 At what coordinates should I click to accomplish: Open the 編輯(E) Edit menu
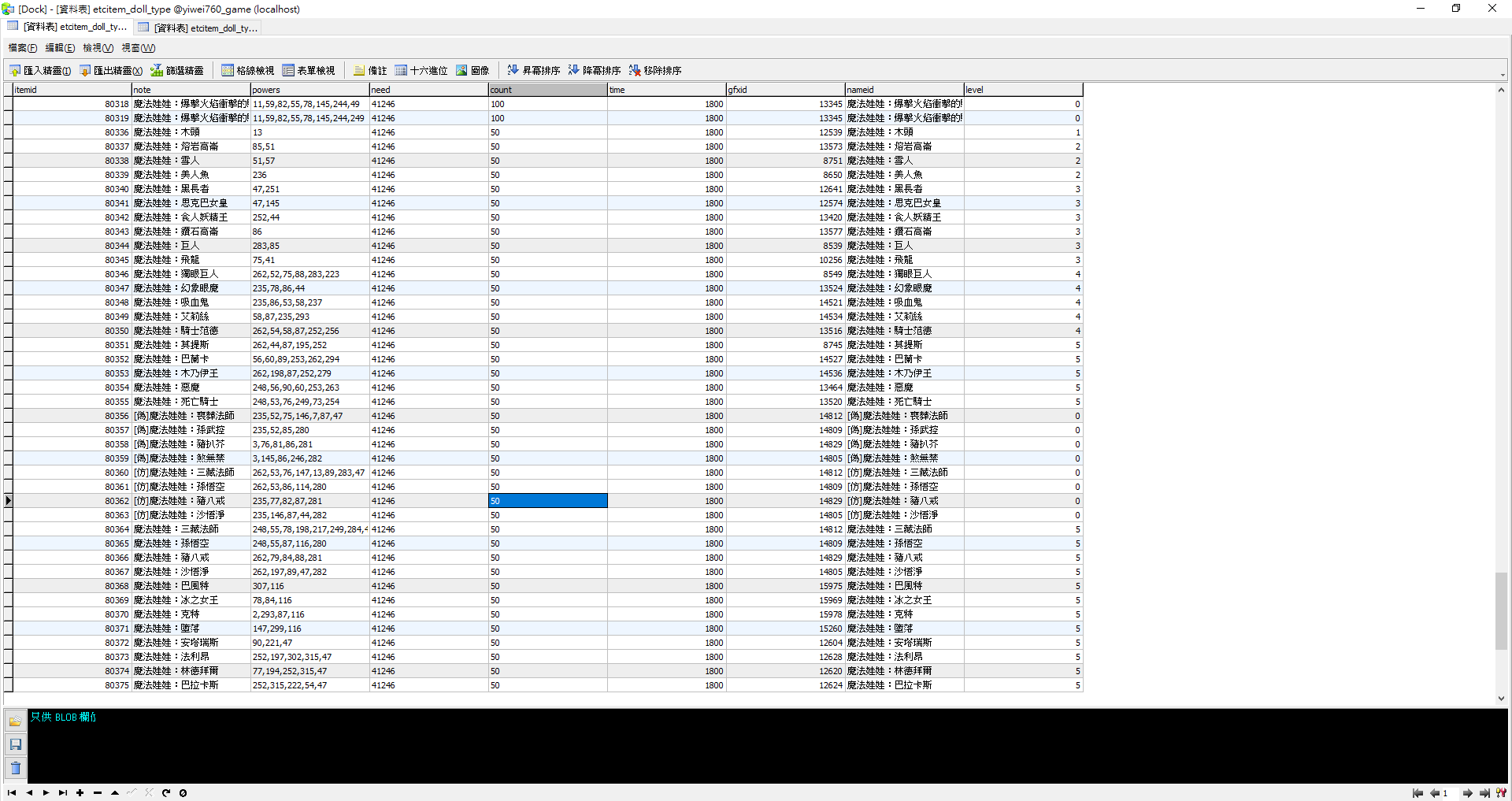(61, 48)
